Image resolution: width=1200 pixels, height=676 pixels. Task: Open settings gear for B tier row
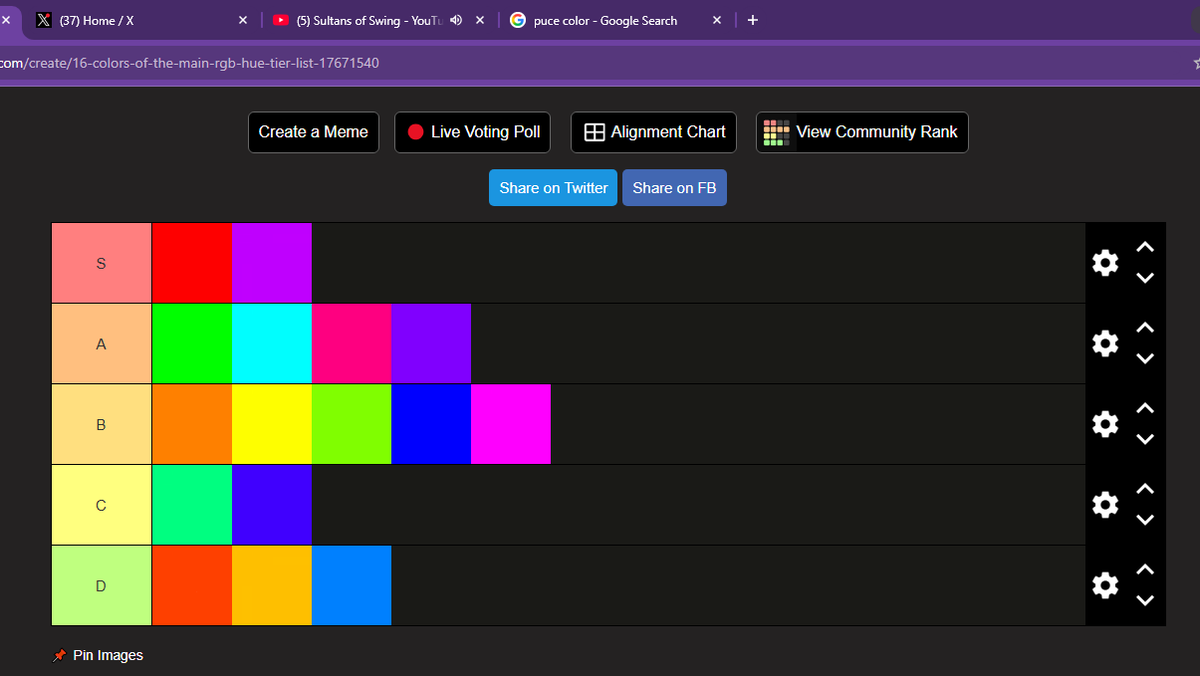pos(1105,424)
